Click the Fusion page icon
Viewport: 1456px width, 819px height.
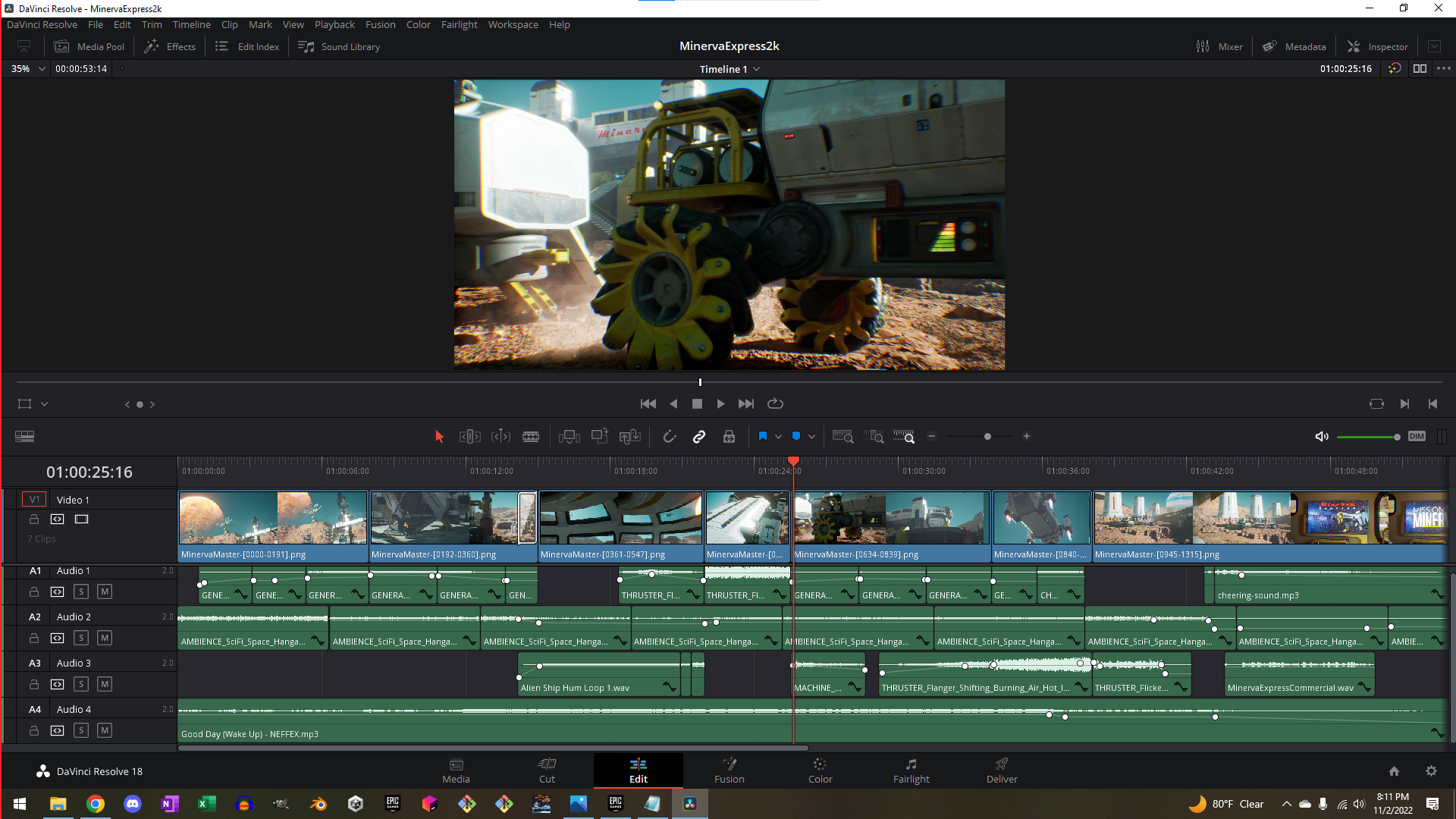coord(729,770)
